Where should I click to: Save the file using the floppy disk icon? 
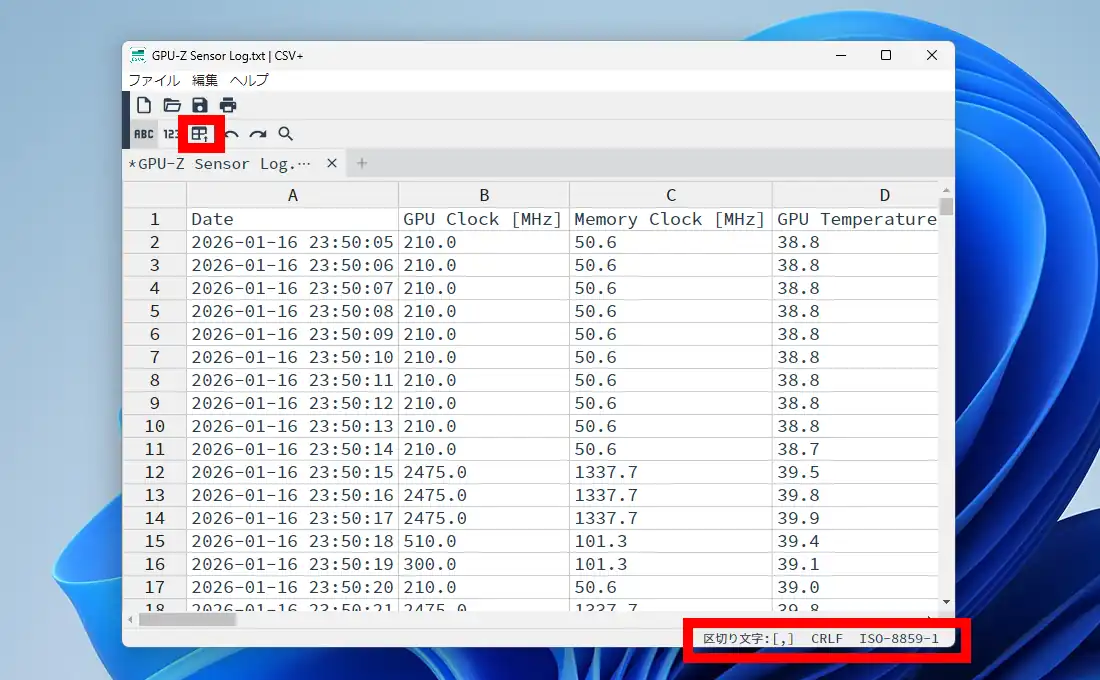click(x=200, y=105)
